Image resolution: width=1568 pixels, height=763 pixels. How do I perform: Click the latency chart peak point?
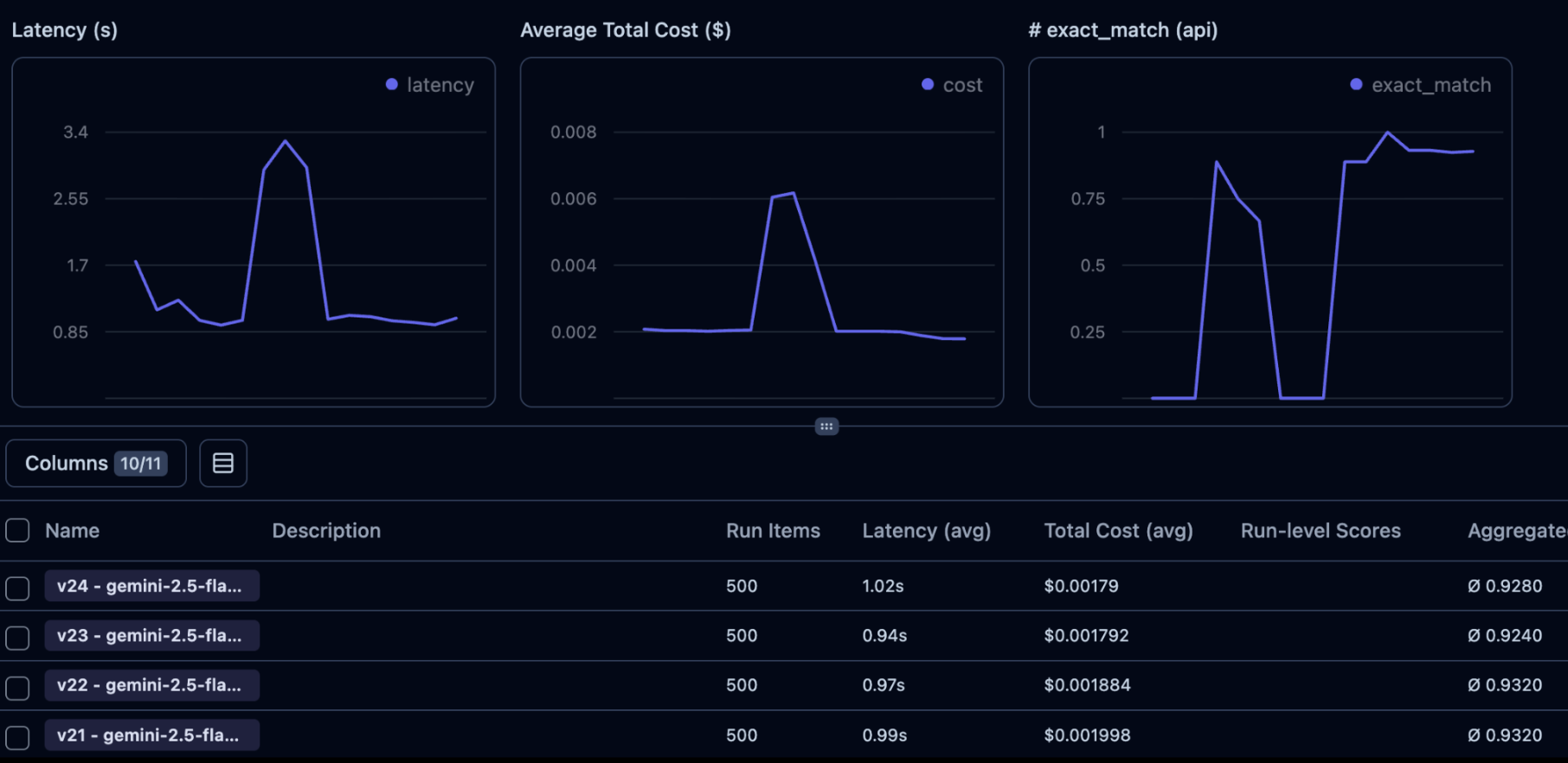286,140
